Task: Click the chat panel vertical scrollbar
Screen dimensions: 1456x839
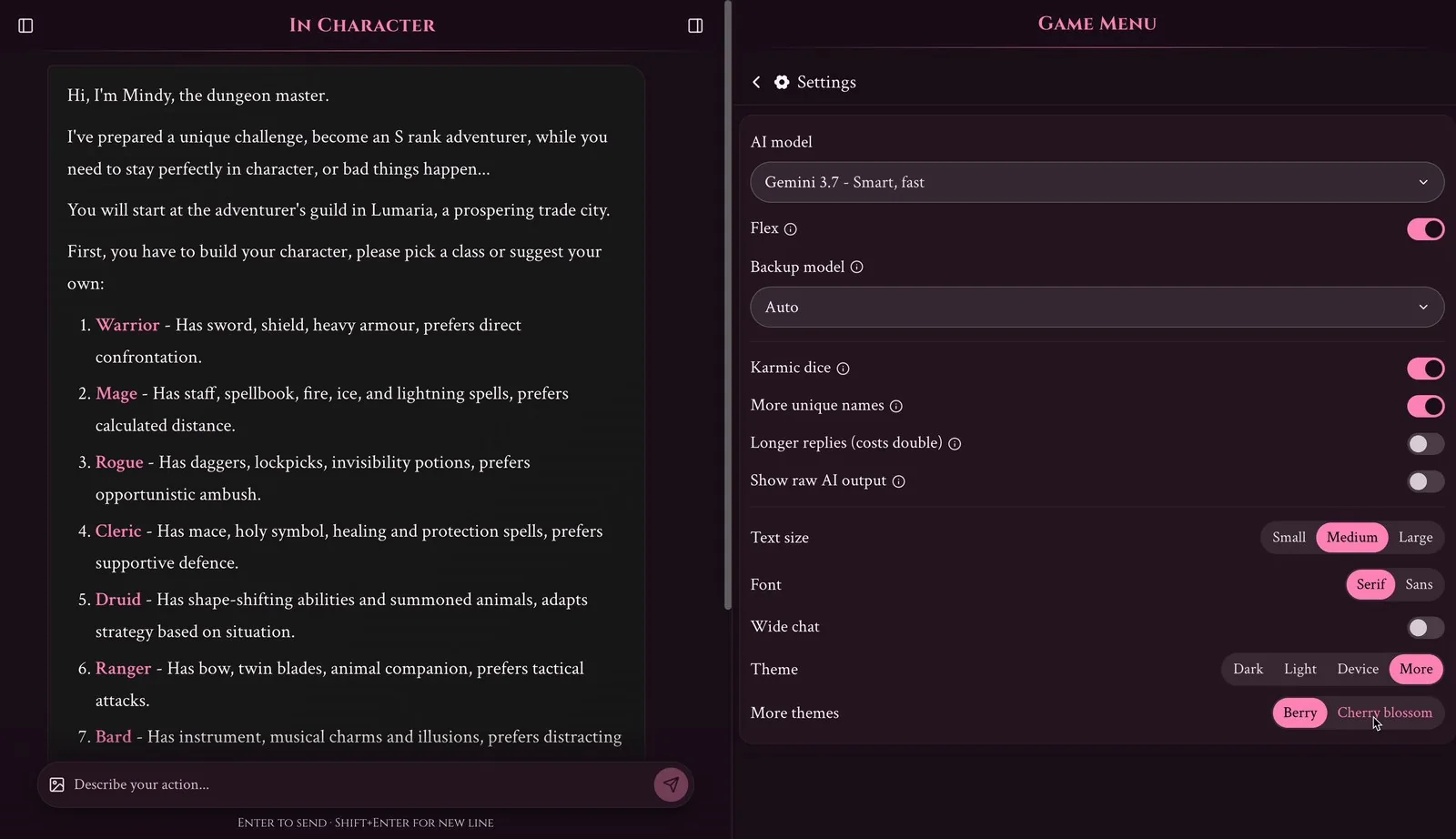Action: 727,305
